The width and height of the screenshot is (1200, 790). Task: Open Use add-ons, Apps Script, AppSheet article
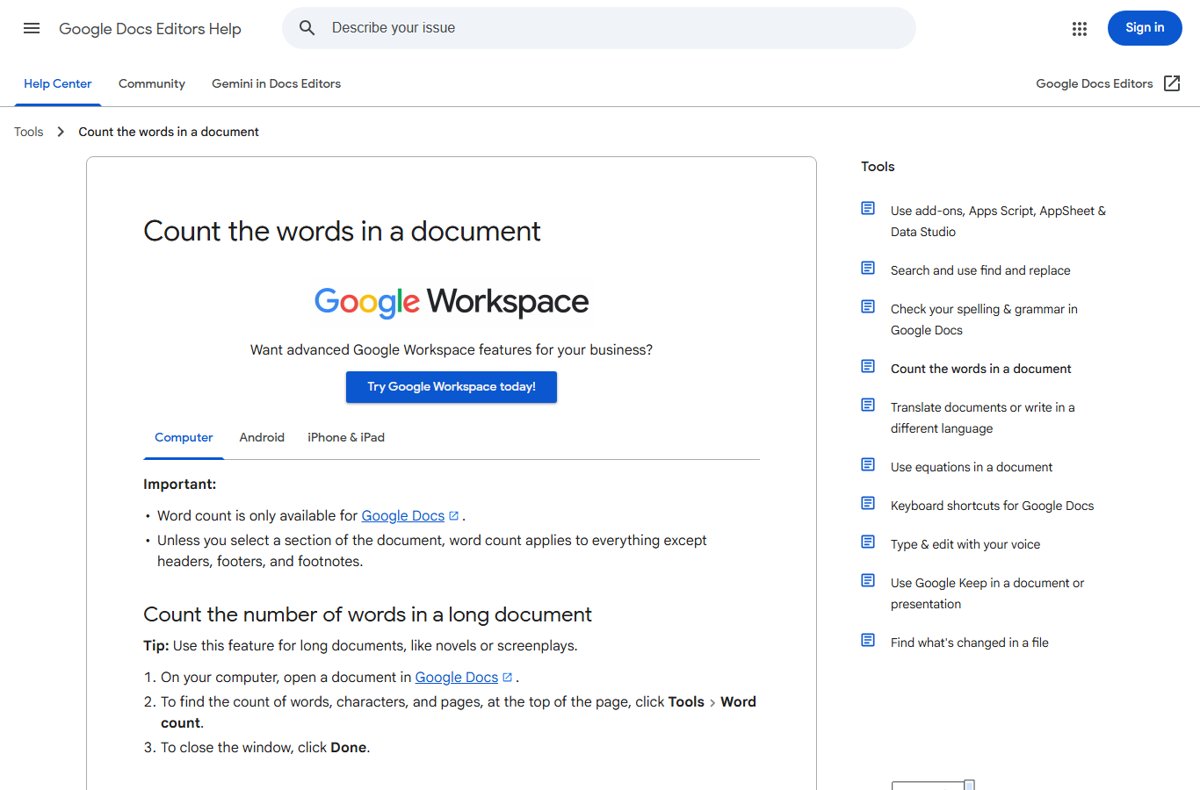[998, 221]
